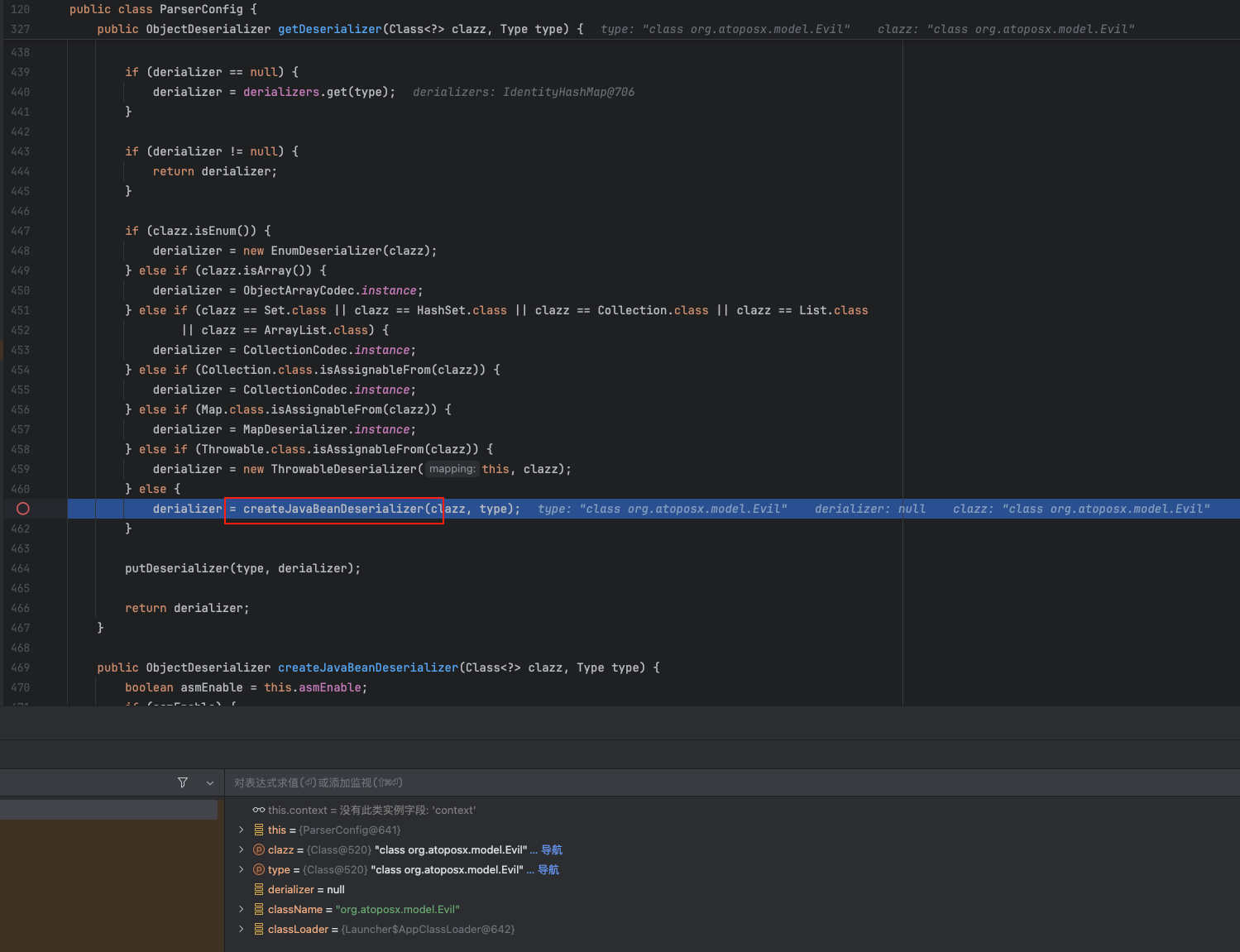Open the dropdown arrow beside the filter icon

click(x=210, y=782)
